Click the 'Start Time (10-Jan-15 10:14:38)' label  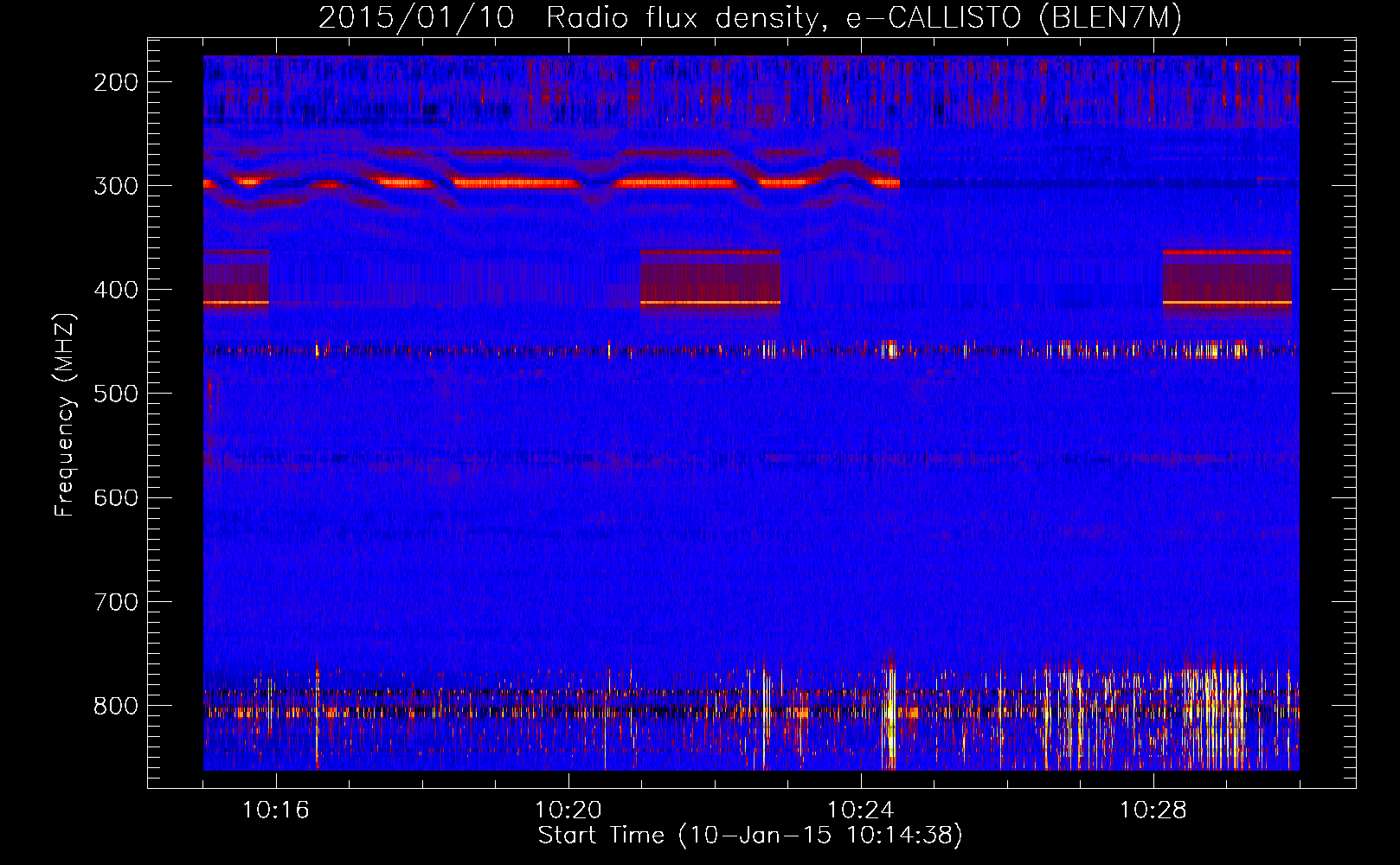click(x=750, y=835)
